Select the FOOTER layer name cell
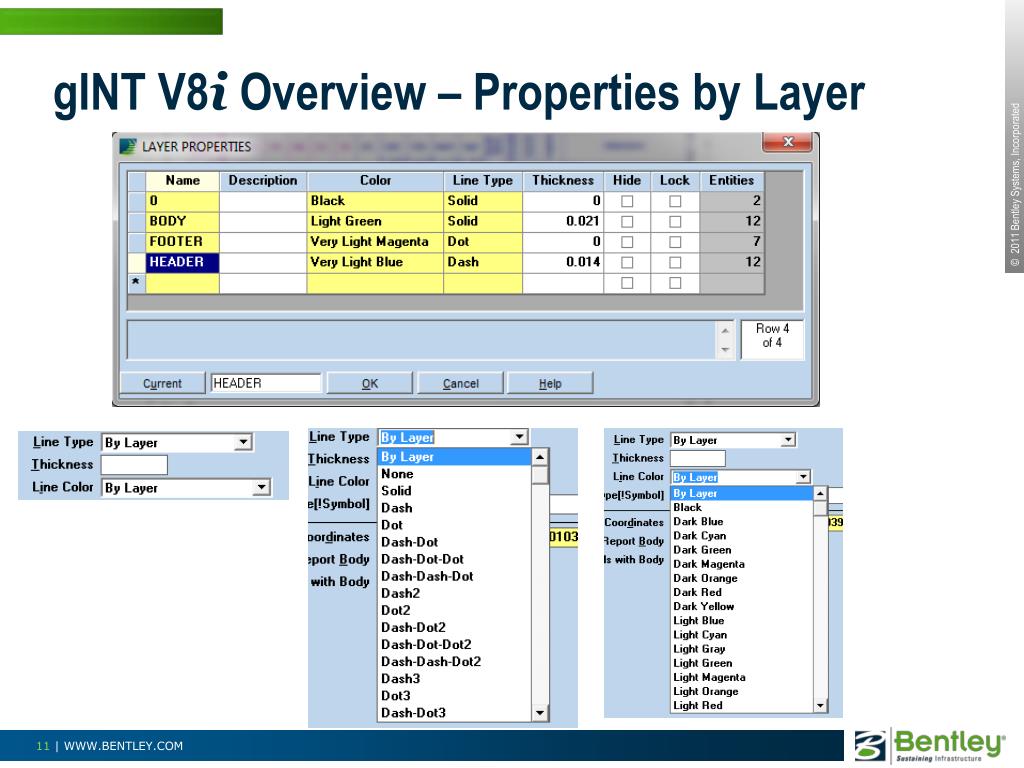This screenshot has height=768, width=1024. pyautogui.click(x=182, y=242)
